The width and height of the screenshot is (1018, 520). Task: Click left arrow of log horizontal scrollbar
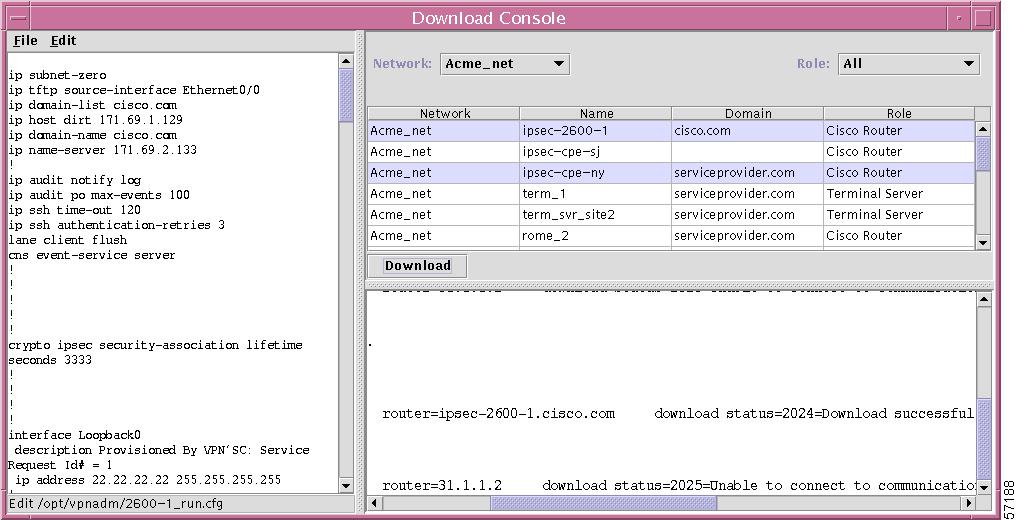tap(375, 502)
